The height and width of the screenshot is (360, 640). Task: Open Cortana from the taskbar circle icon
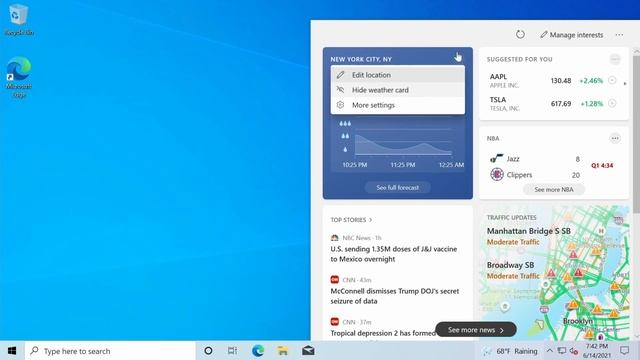[x=208, y=351]
